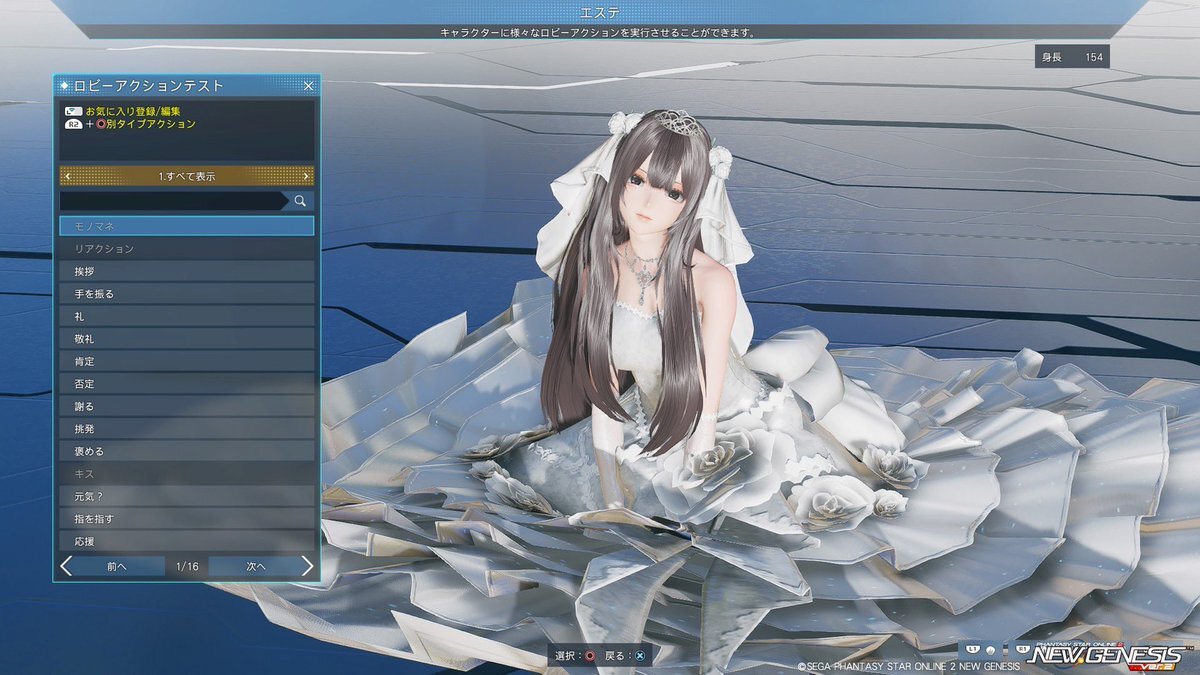Screen dimensions: 1200x675
Task: Click the エステ screen title
Action: [x=600, y=12]
